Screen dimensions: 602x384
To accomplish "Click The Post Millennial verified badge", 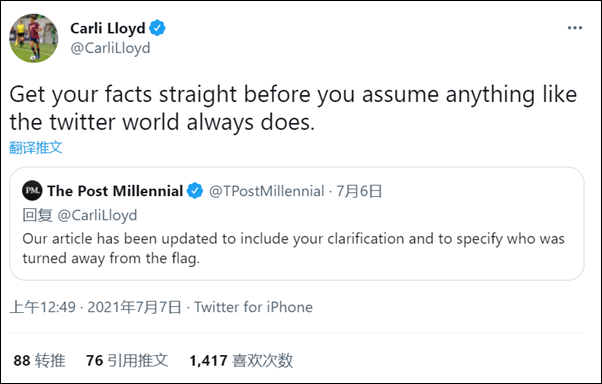I will point(195,191).
